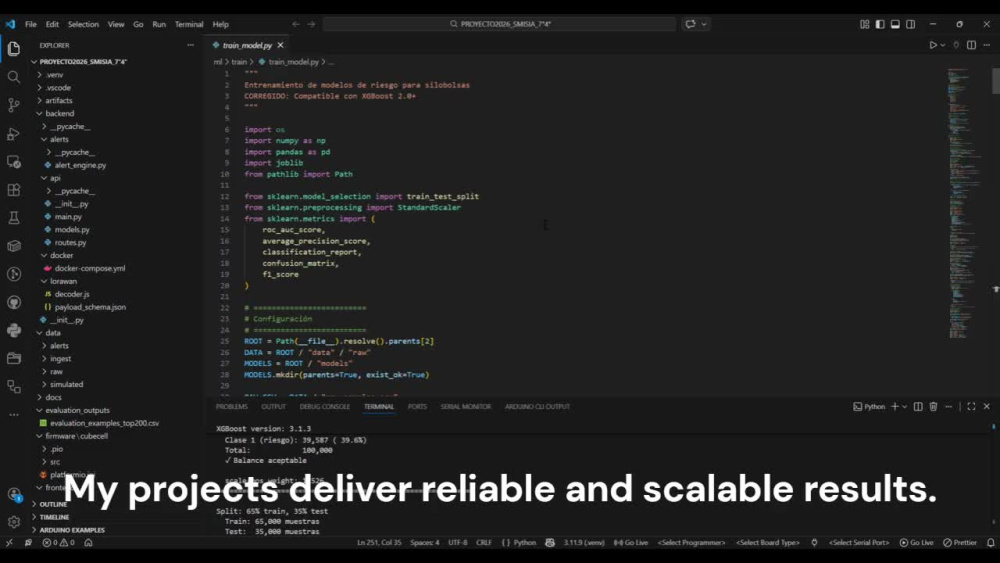This screenshot has height=563, width=1000.
Task: Open Copilot chat dropdown arrow
Action: pos(704,24)
